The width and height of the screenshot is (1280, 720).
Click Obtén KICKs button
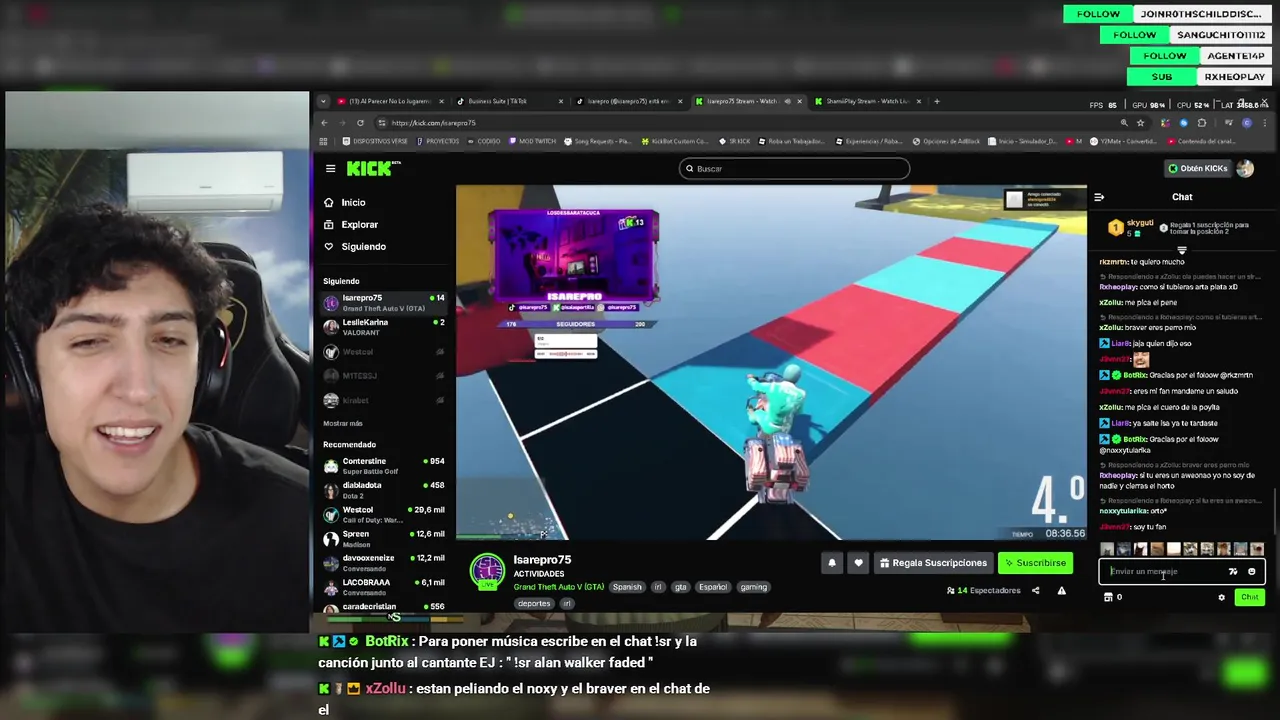(1197, 168)
